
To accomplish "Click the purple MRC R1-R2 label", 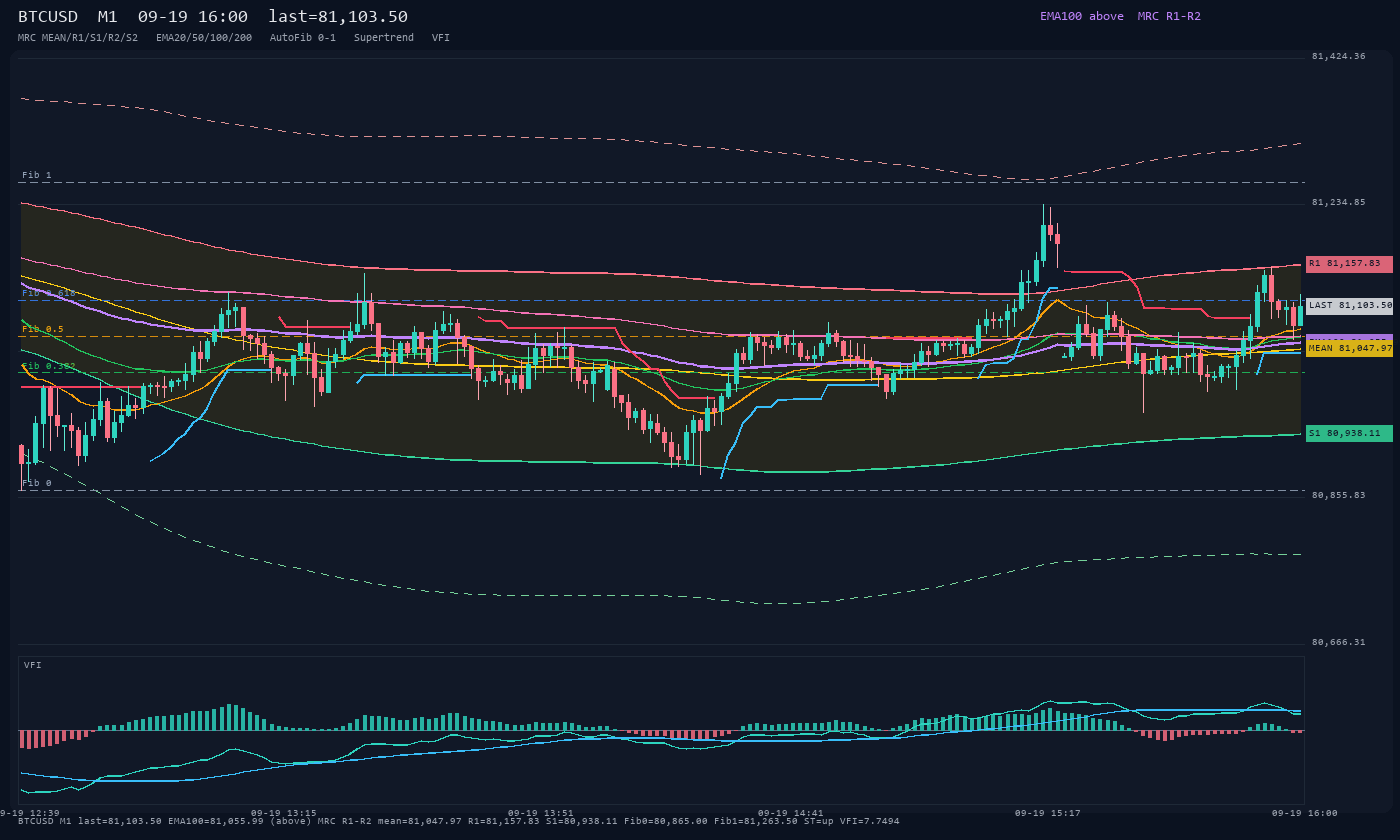I will click(x=1169, y=16).
